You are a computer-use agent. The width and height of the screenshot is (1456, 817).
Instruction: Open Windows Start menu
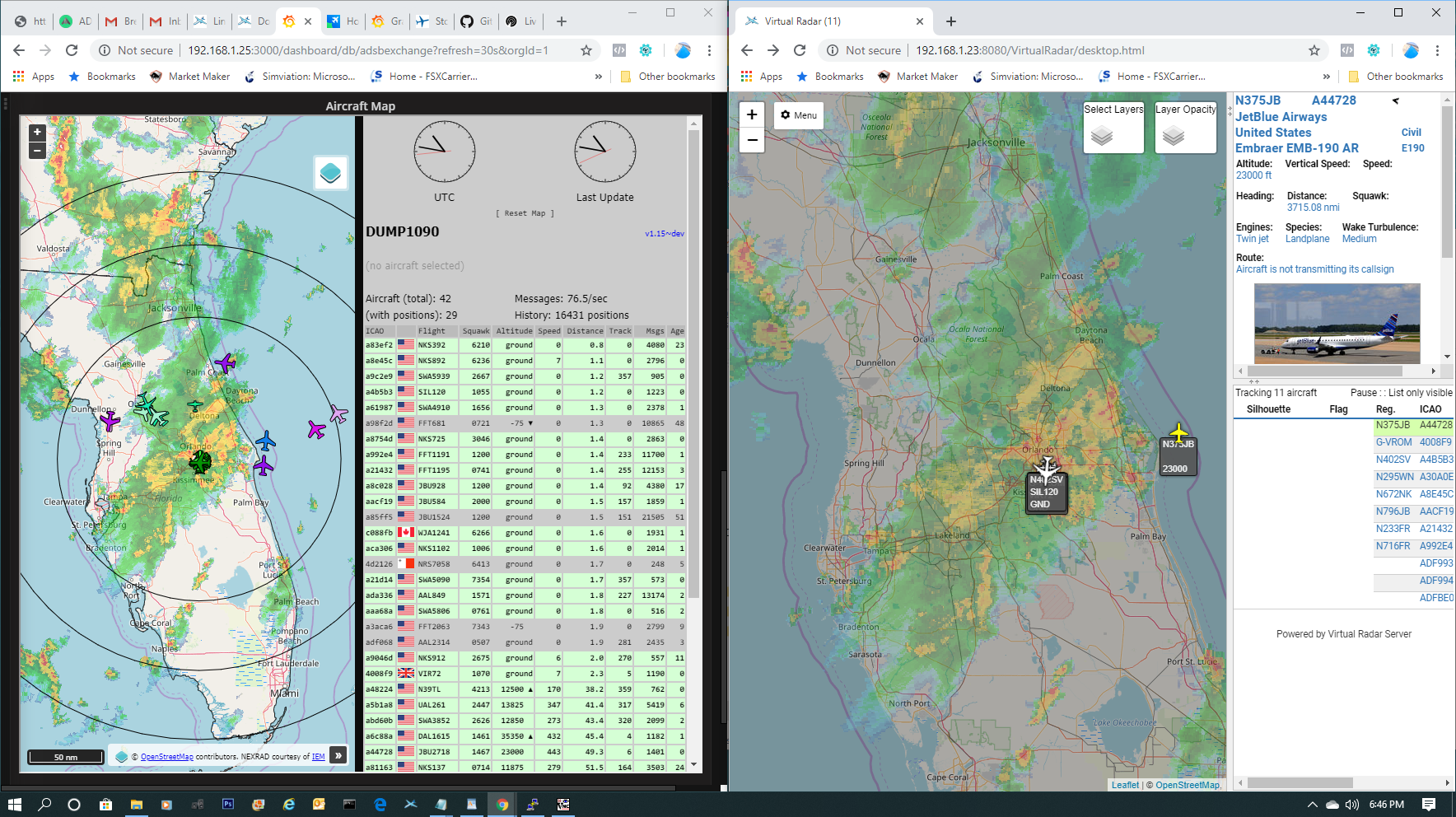14,805
